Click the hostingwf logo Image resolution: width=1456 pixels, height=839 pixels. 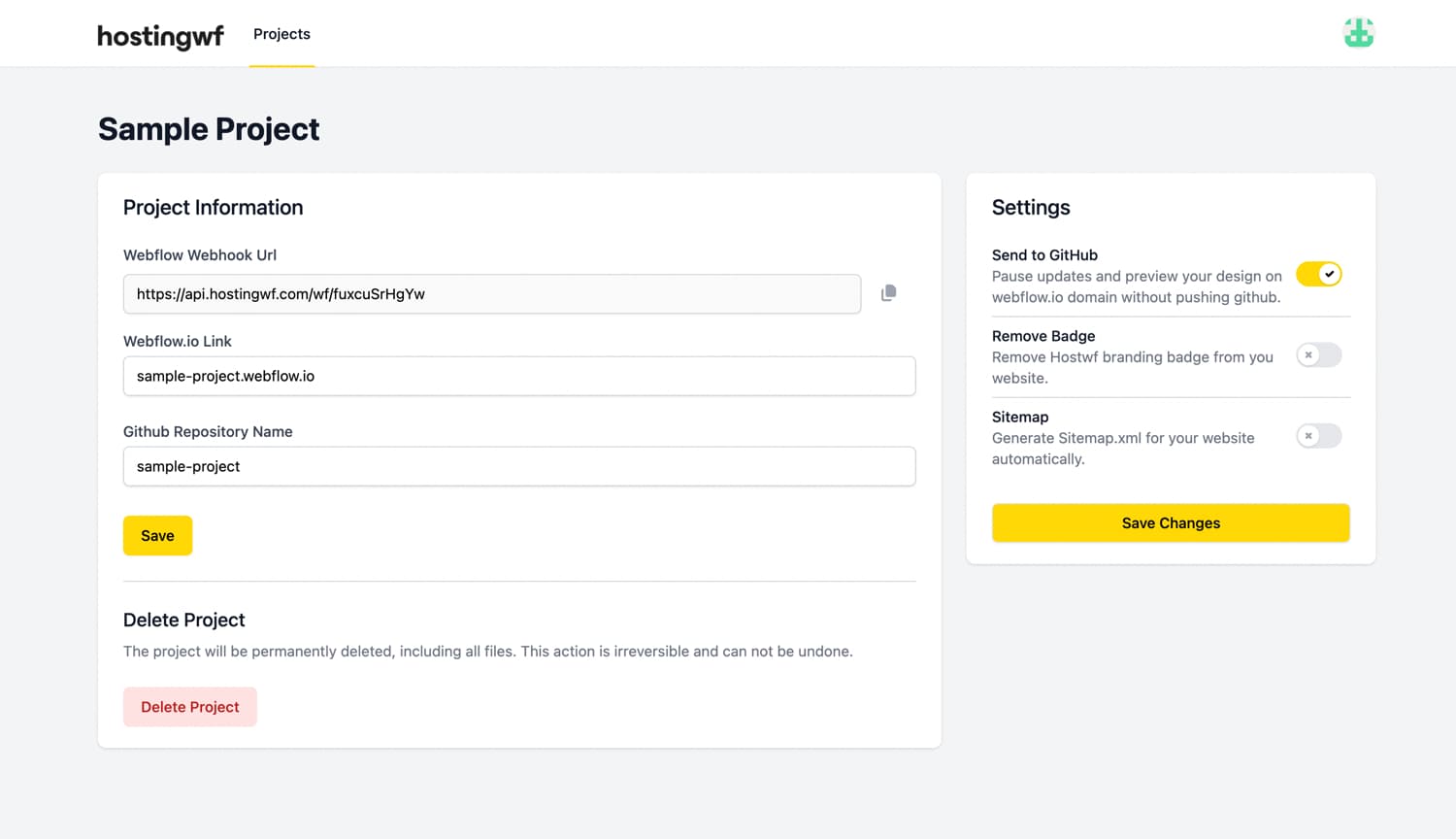coord(160,36)
